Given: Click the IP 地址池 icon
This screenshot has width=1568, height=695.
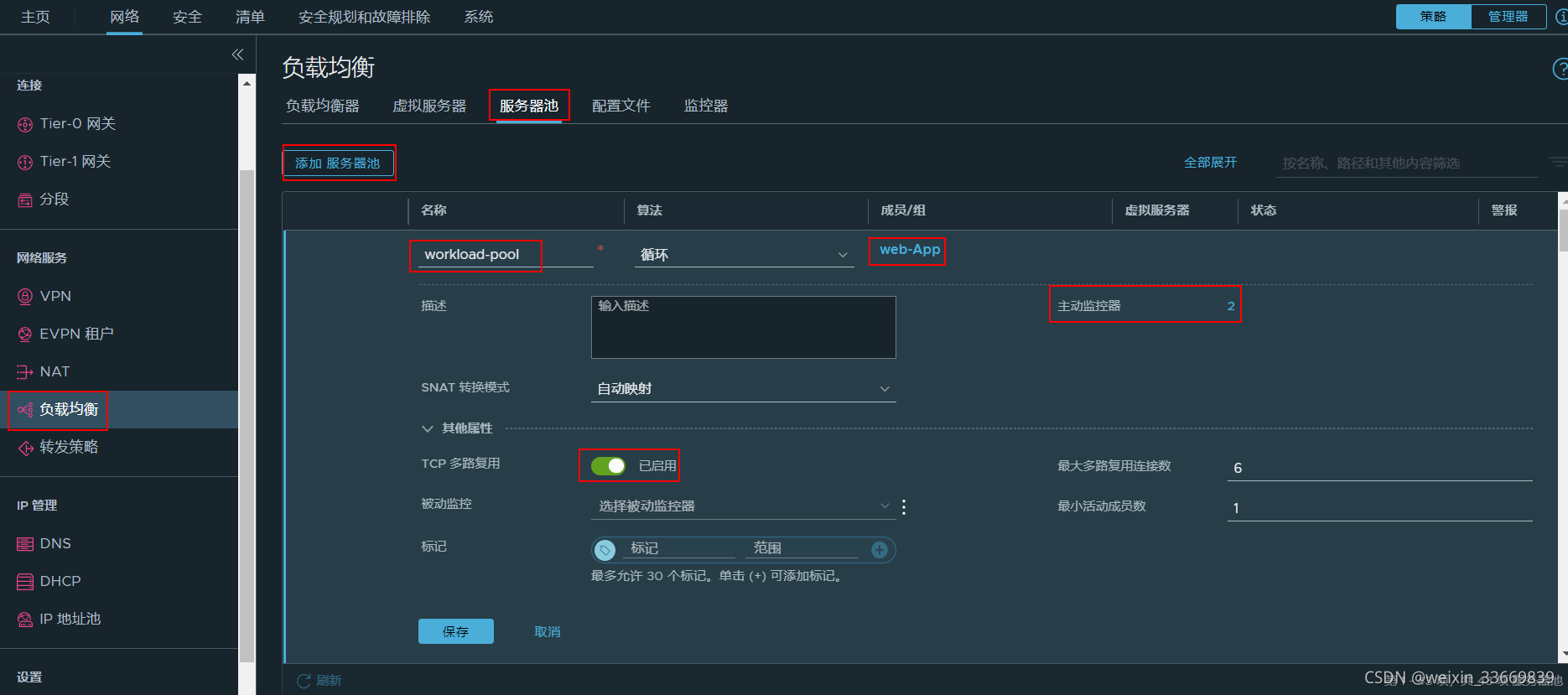Looking at the screenshot, I should click(x=25, y=620).
